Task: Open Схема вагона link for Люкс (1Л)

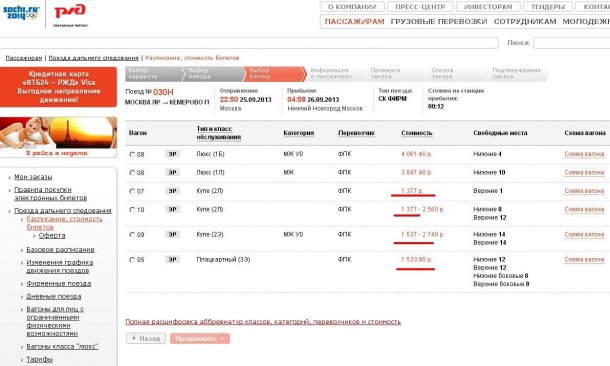Action: 584,173
